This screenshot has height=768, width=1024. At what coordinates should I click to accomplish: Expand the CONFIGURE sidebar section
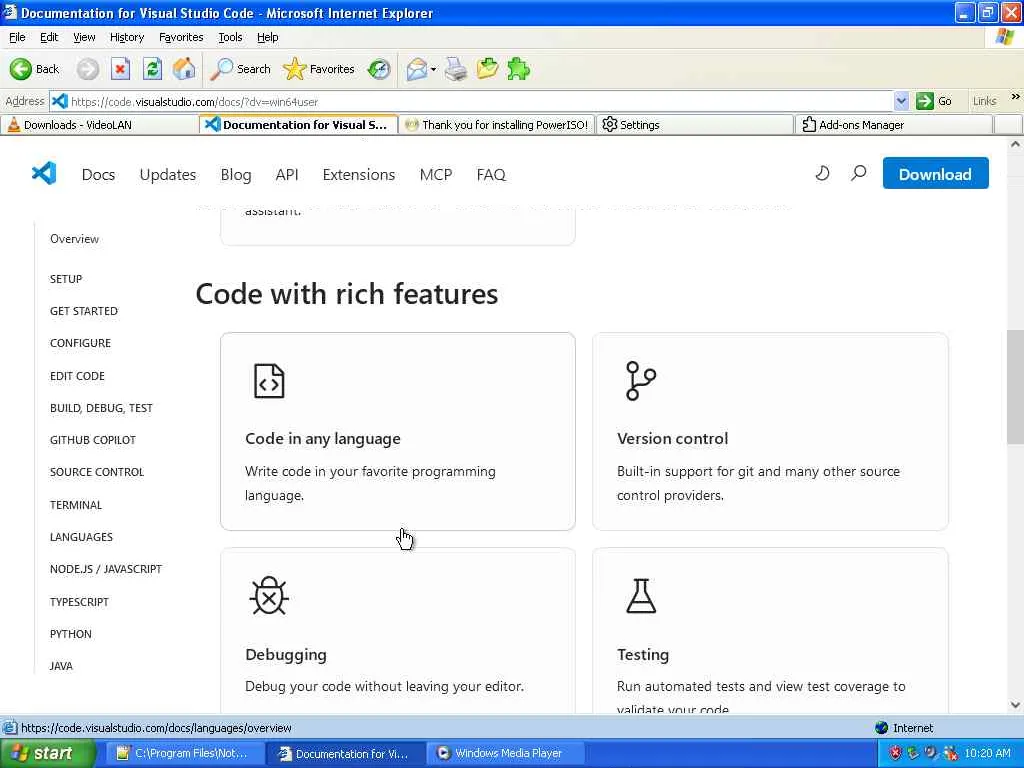coord(80,343)
